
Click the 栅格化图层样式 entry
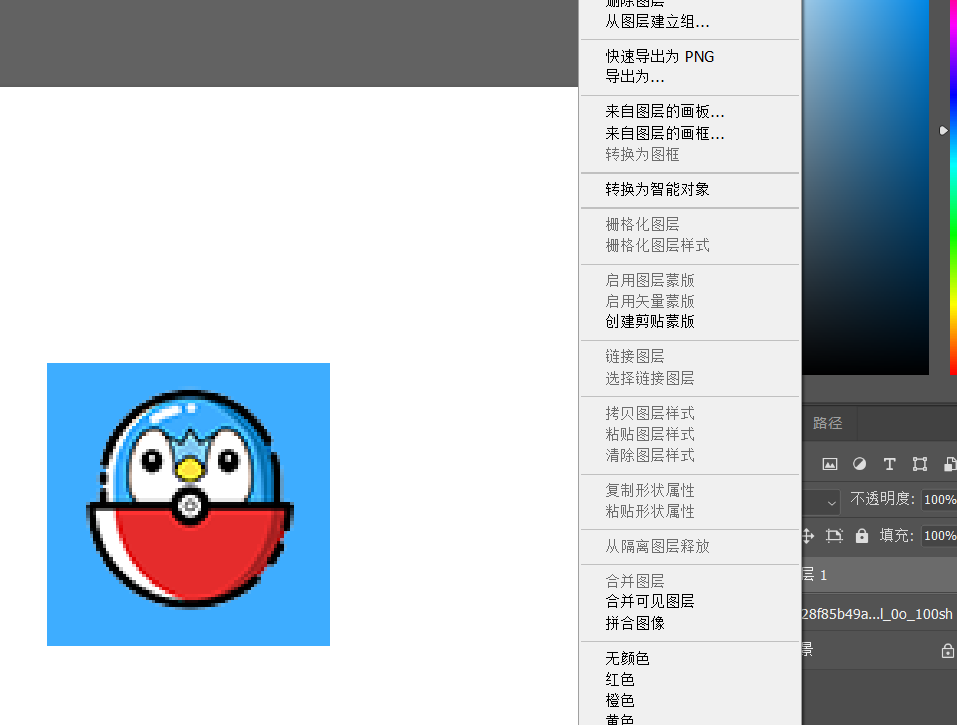point(657,245)
